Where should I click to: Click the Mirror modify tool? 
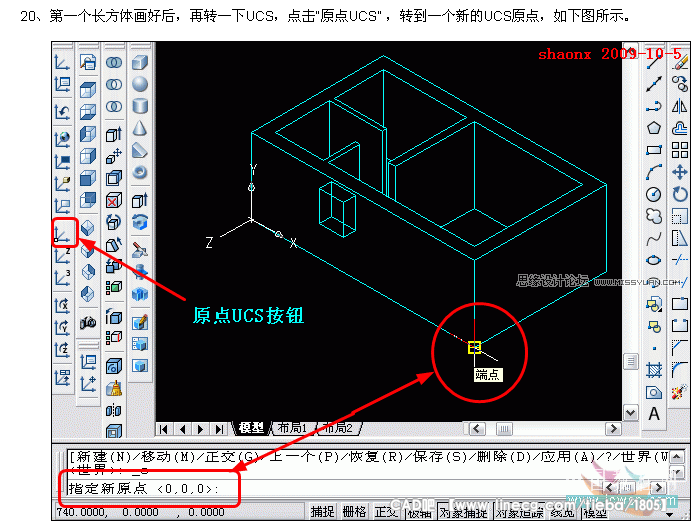coord(680,107)
